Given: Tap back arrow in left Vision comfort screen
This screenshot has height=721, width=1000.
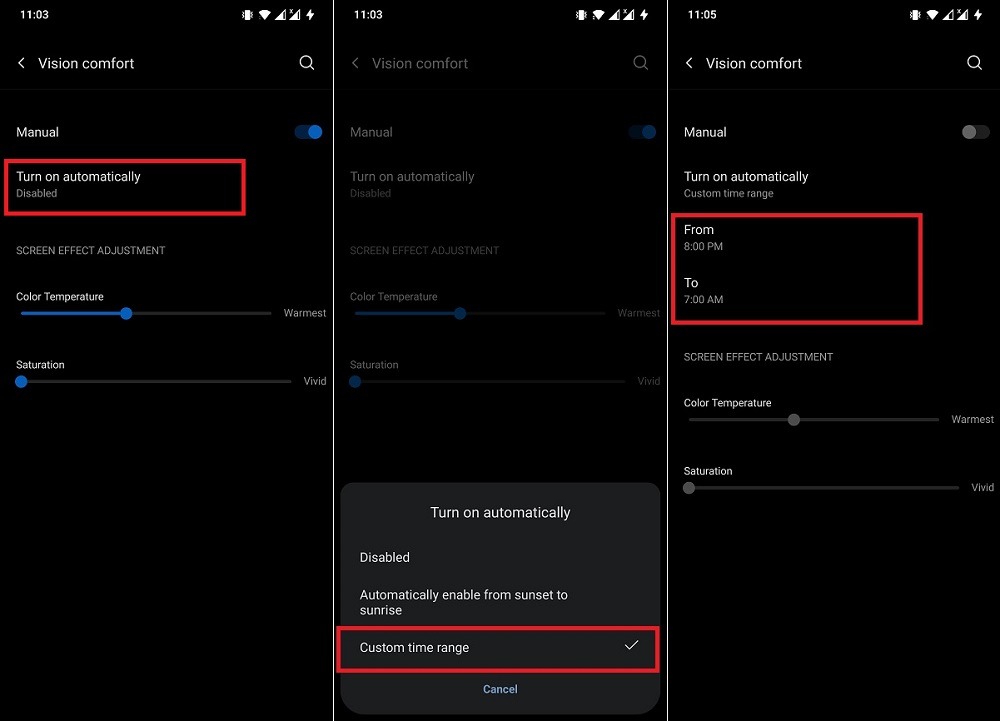Looking at the screenshot, I should click(22, 62).
